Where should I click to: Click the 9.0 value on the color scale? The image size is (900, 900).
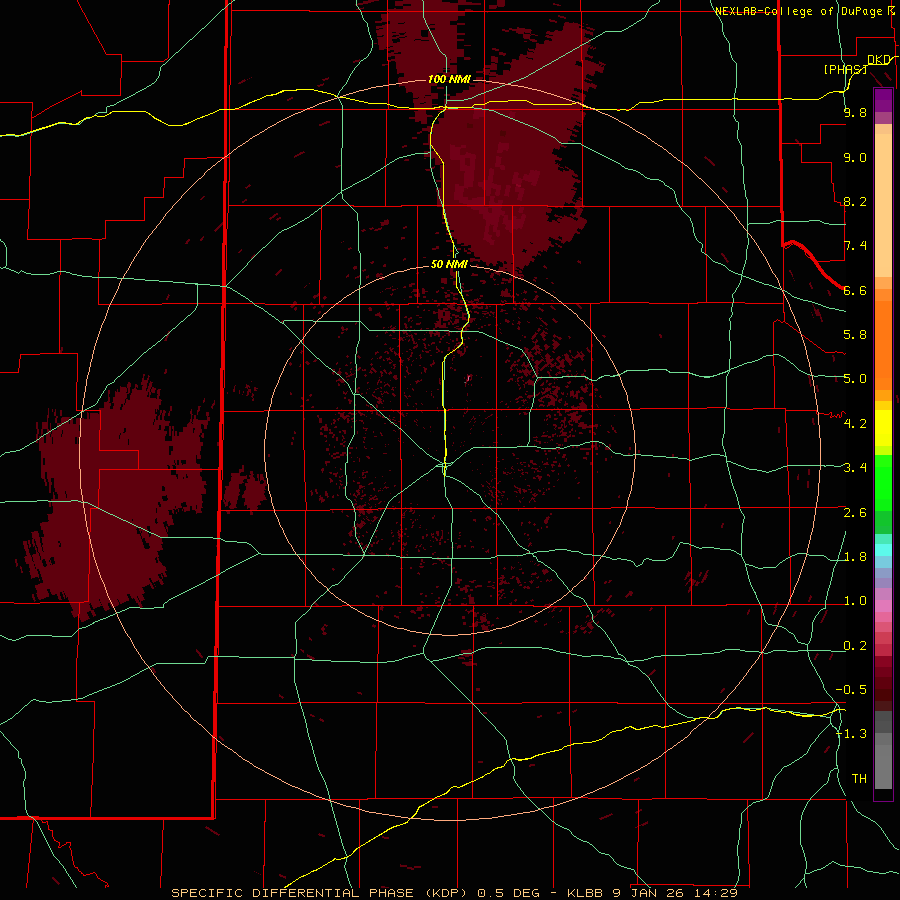click(x=855, y=157)
